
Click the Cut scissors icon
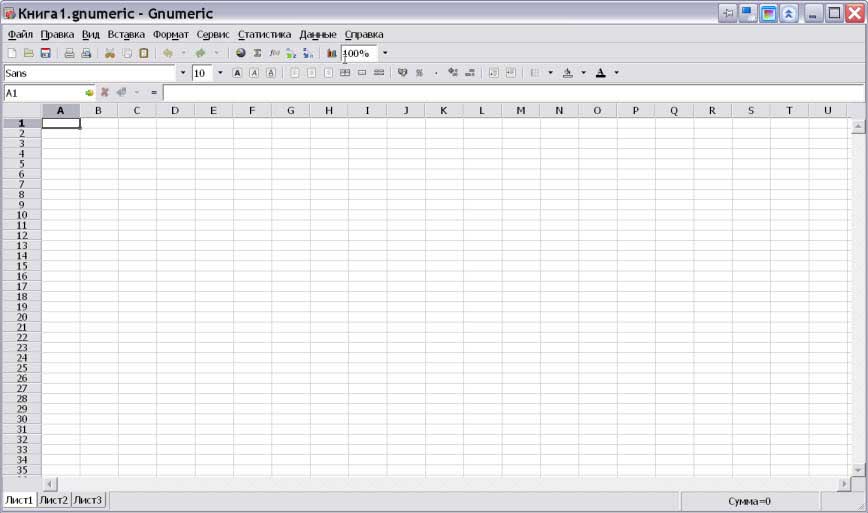click(x=110, y=53)
